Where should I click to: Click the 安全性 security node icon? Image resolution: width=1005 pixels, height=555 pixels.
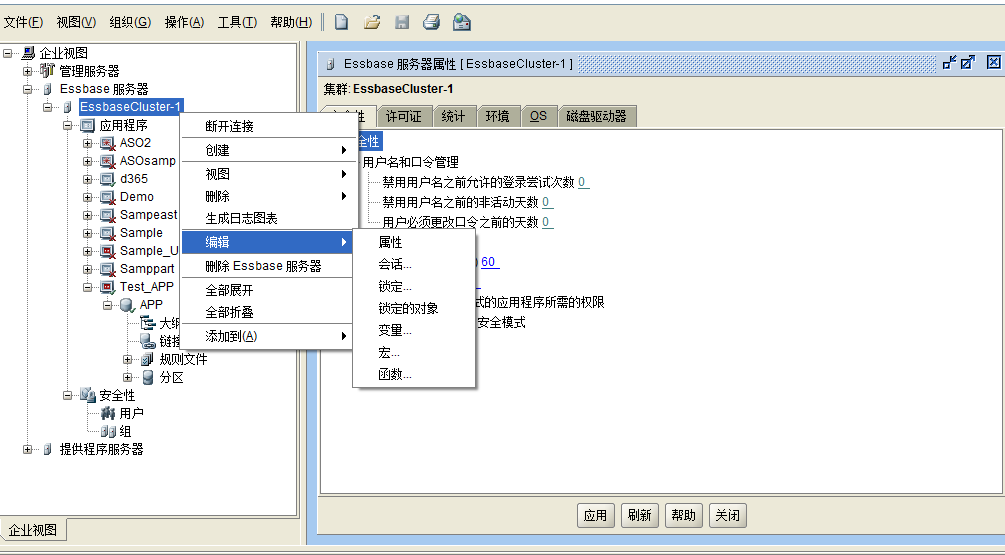88,395
